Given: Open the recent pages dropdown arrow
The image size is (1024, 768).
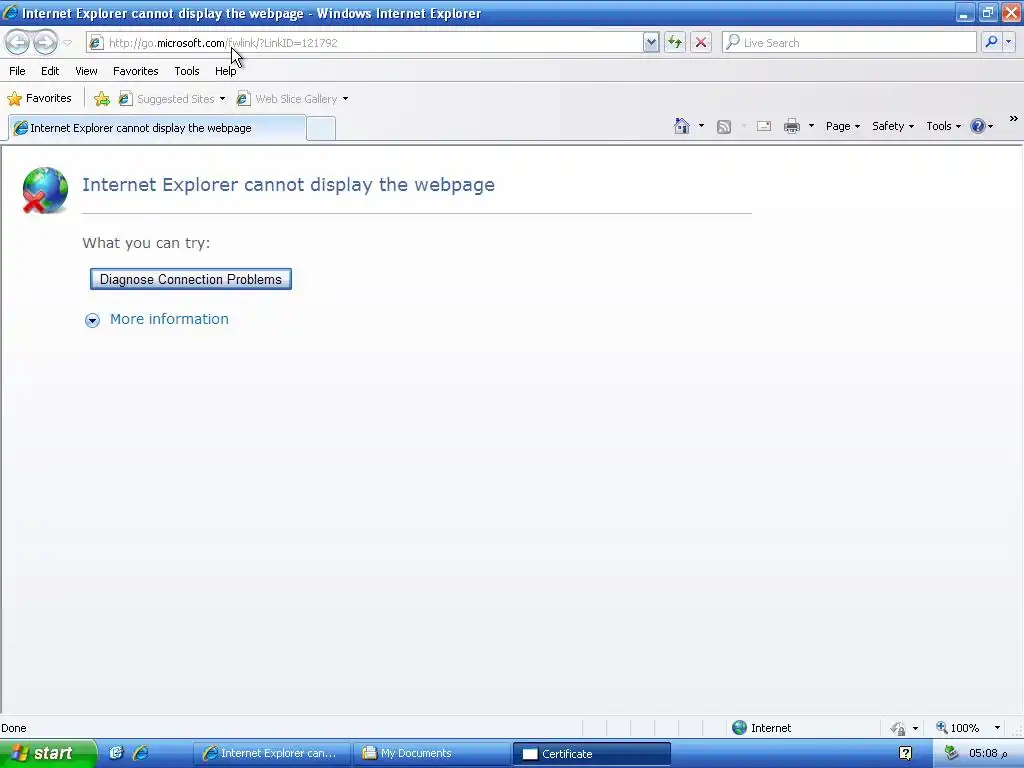Looking at the screenshot, I should coord(67,43).
